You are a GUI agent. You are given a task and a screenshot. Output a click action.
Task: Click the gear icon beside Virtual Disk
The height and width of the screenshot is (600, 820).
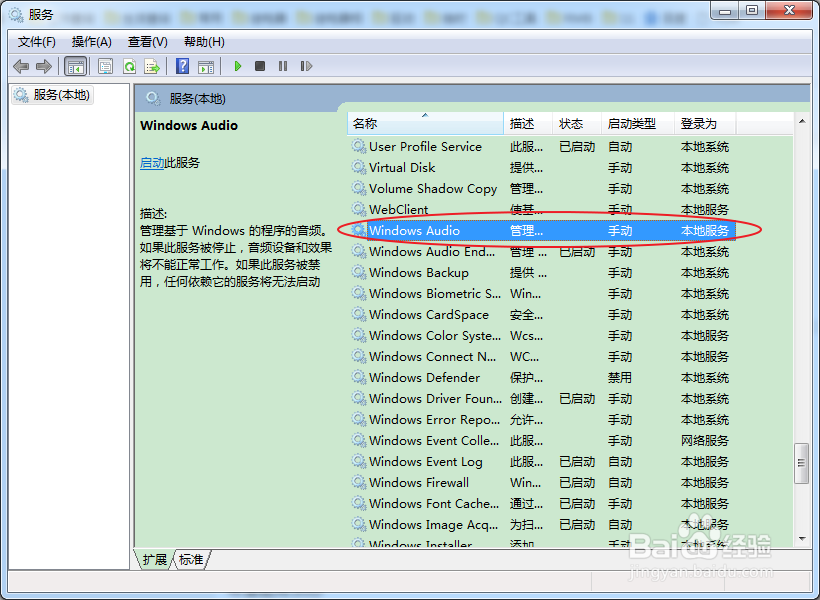[359, 167]
